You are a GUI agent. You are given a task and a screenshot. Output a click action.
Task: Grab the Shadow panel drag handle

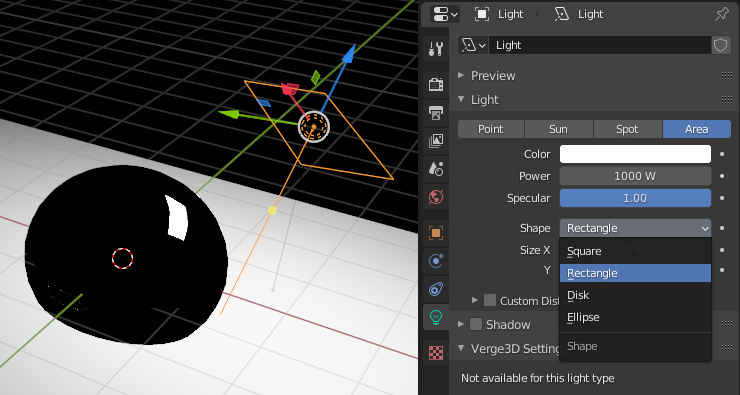(x=726, y=323)
